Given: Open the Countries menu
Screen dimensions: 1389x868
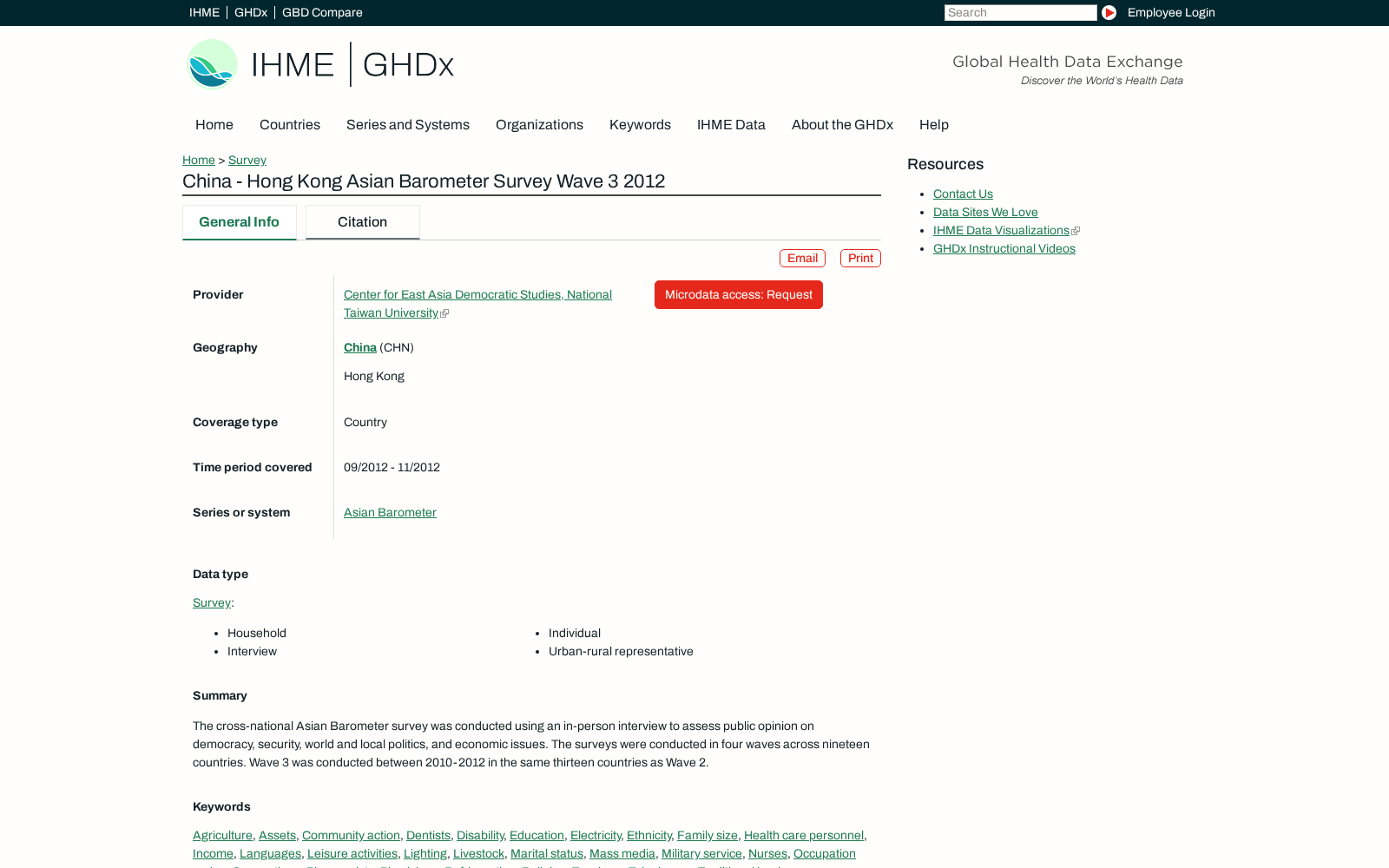Looking at the screenshot, I should click(290, 125).
